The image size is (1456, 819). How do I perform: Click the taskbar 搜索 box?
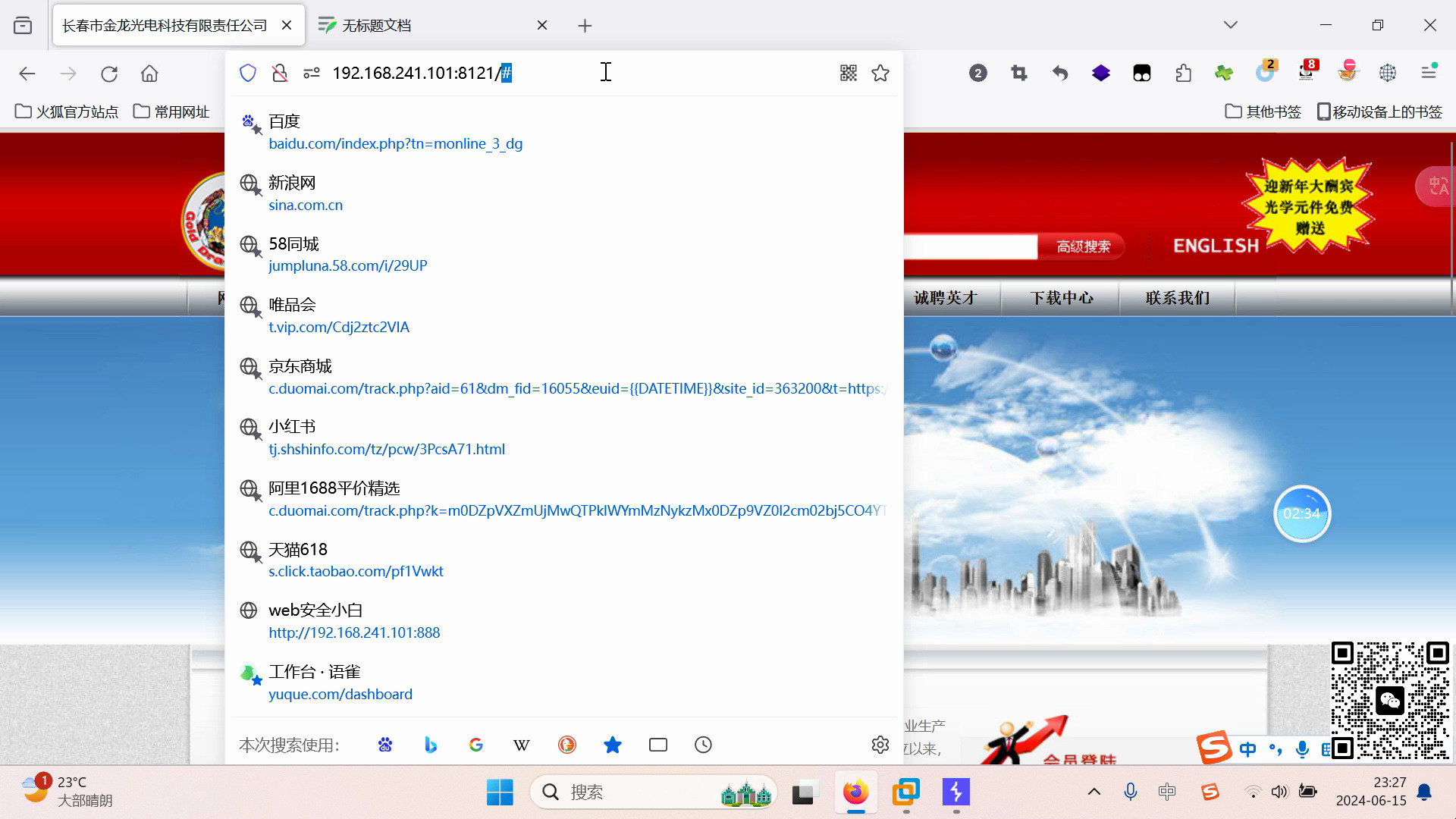click(654, 792)
